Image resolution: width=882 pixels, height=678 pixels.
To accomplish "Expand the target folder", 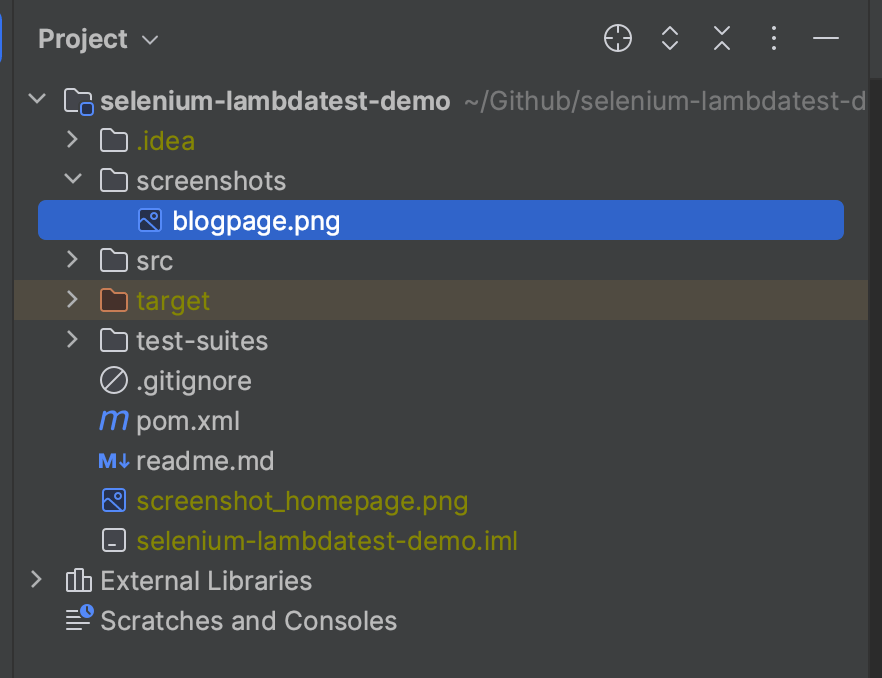I will pyautogui.click(x=71, y=299).
